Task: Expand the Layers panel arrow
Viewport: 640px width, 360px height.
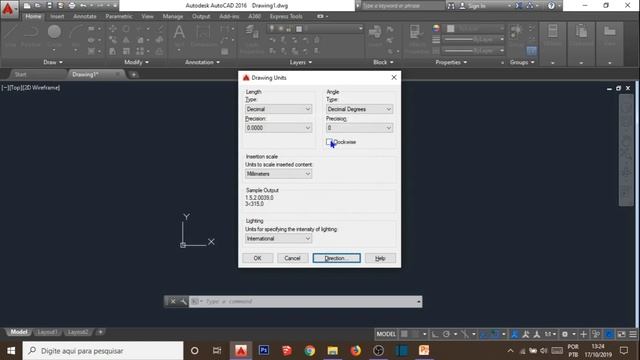Action: 310,62
